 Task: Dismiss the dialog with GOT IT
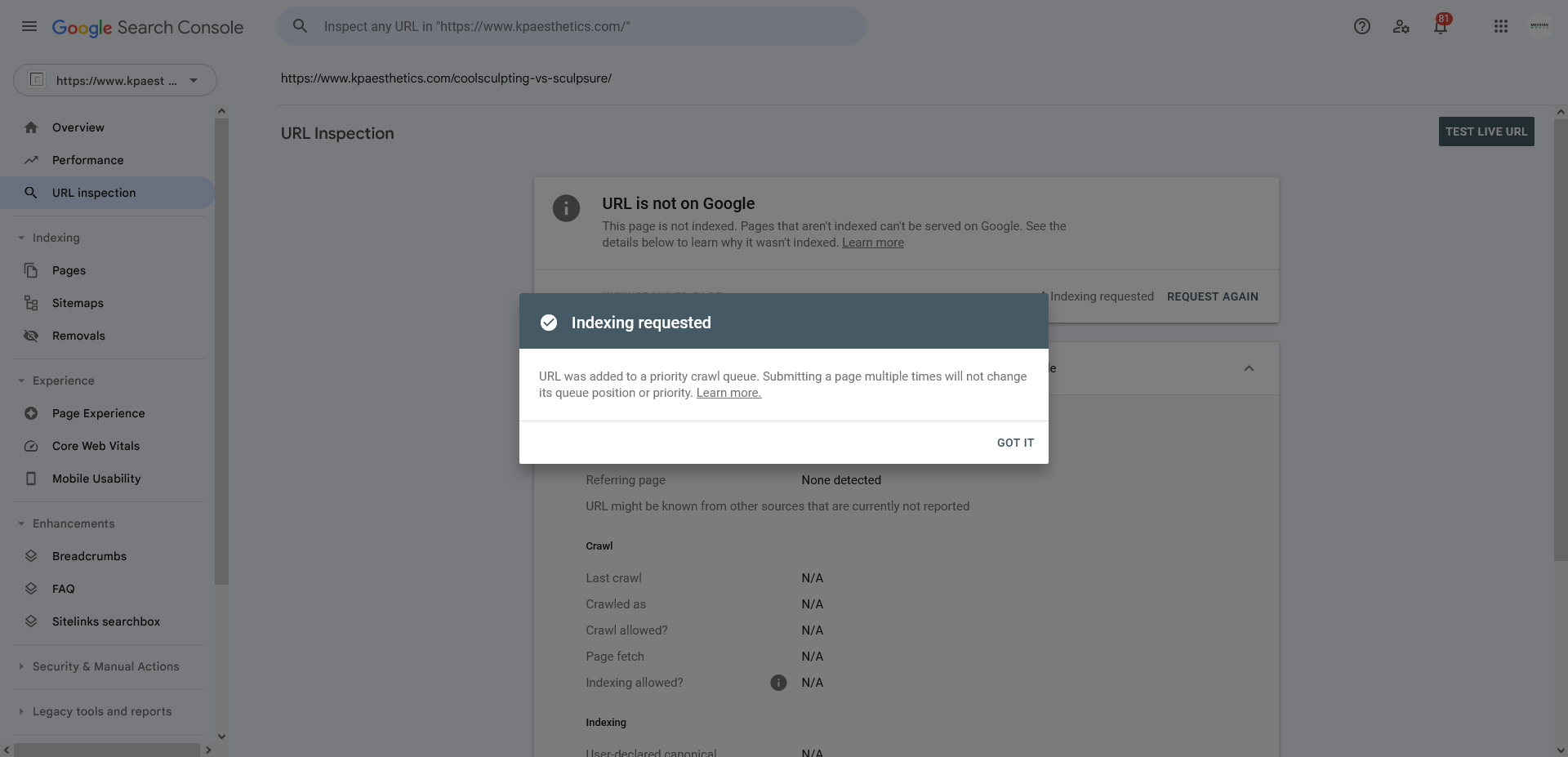click(1015, 443)
